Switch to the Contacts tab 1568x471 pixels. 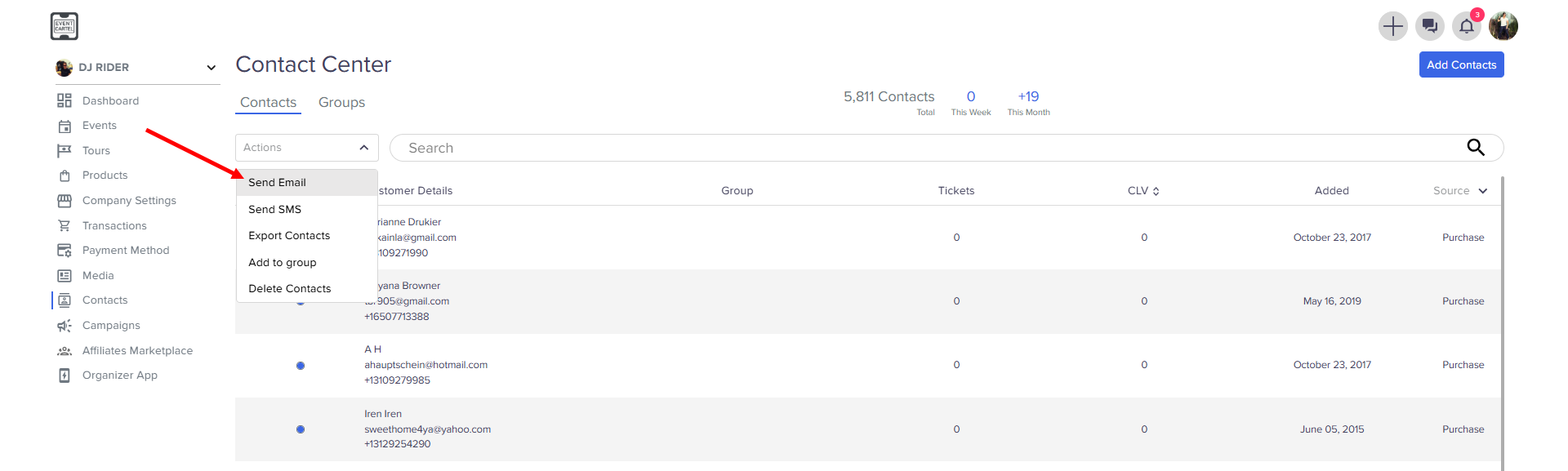coord(268,102)
